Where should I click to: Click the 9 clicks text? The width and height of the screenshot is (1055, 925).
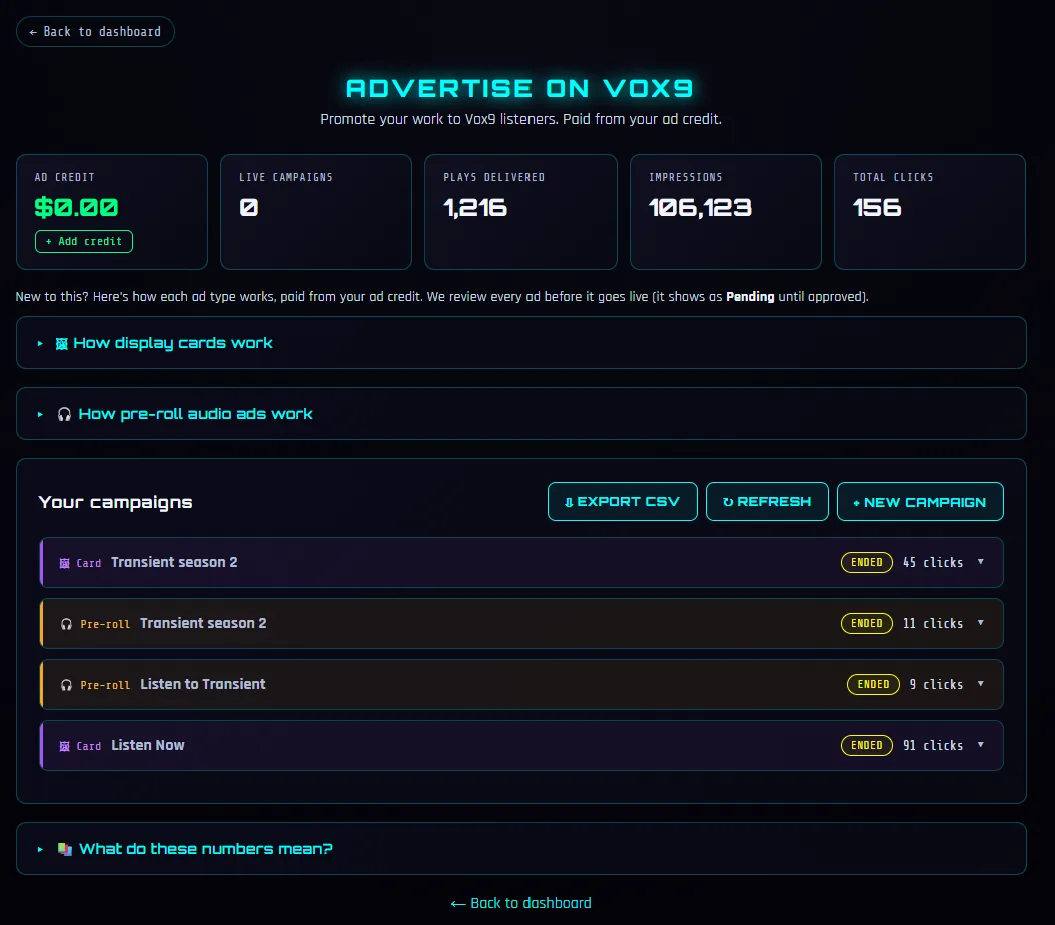pyautogui.click(x=936, y=684)
